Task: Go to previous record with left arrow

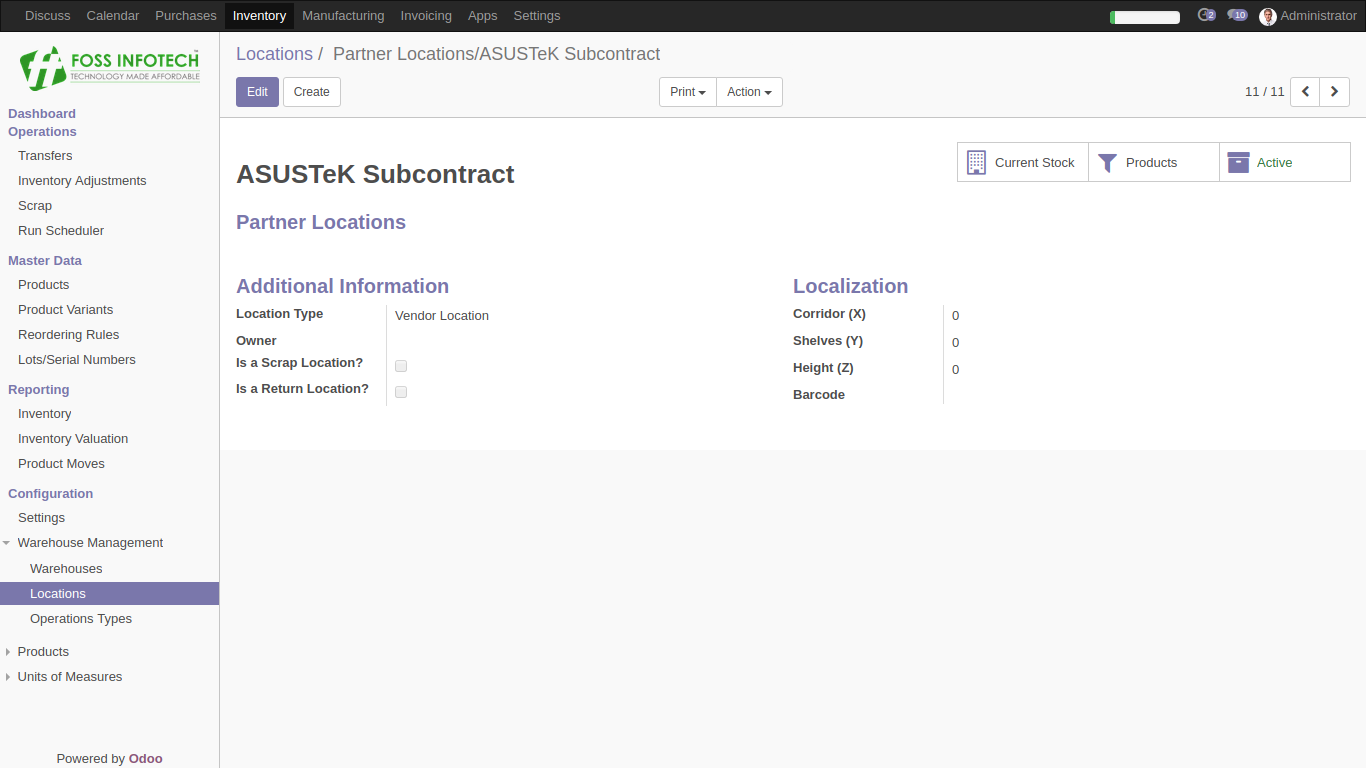Action: [1305, 92]
